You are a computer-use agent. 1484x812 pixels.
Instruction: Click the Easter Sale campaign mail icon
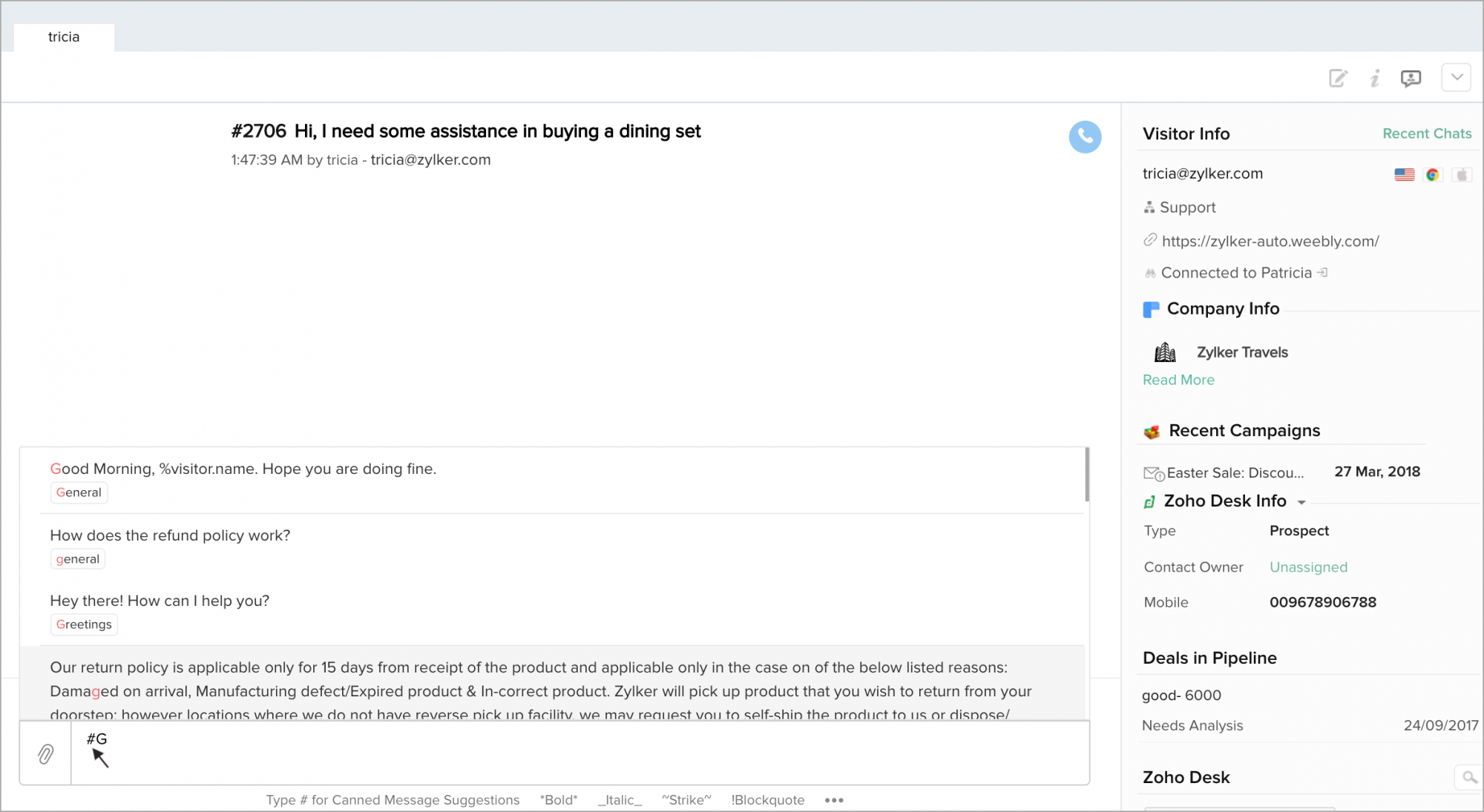click(x=1153, y=473)
